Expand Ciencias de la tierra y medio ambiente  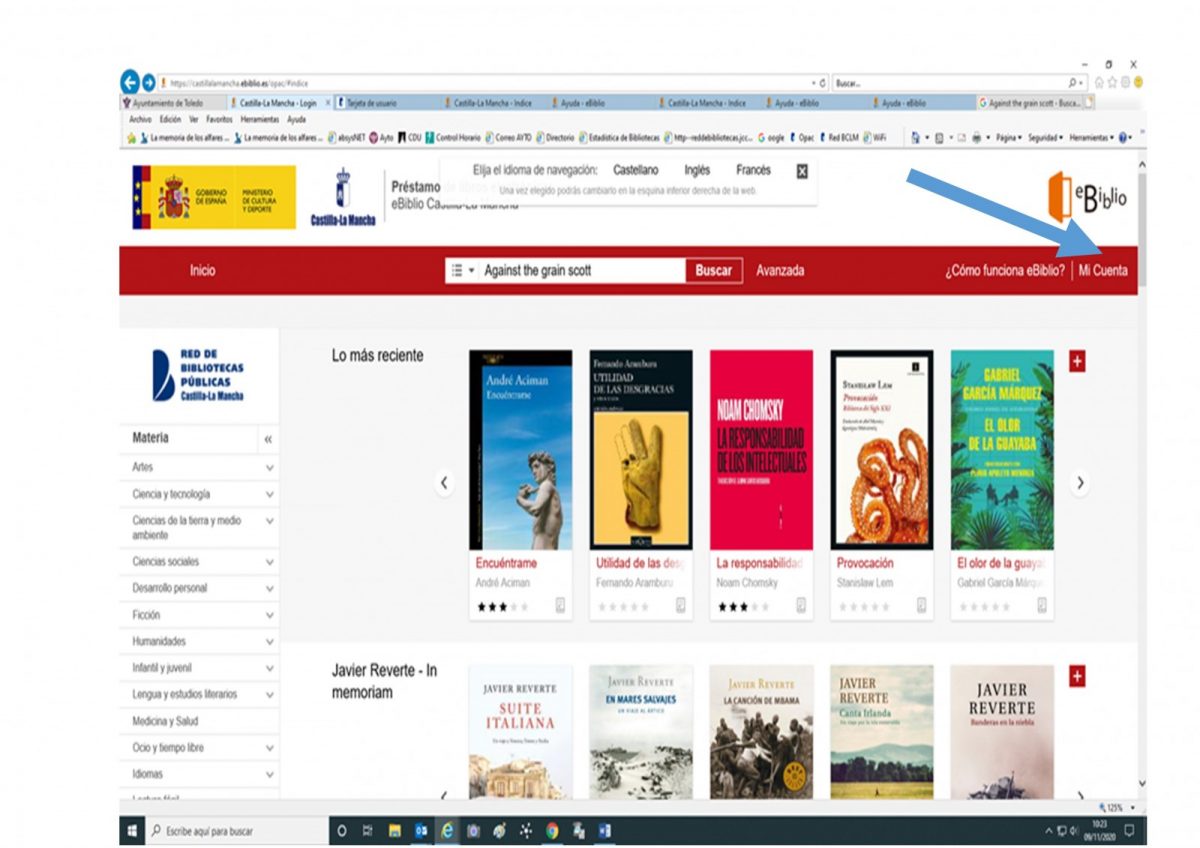click(x=270, y=522)
